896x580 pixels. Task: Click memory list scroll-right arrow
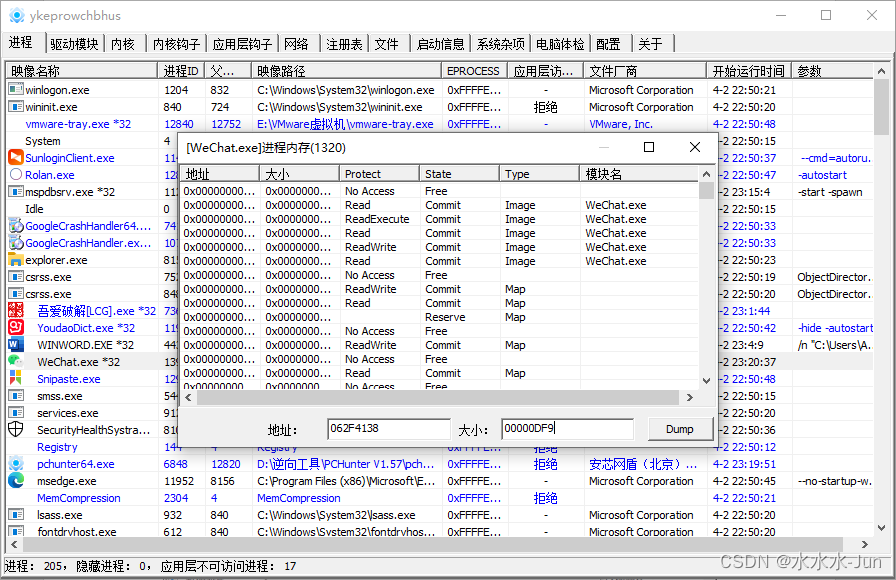[x=690, y=397]
